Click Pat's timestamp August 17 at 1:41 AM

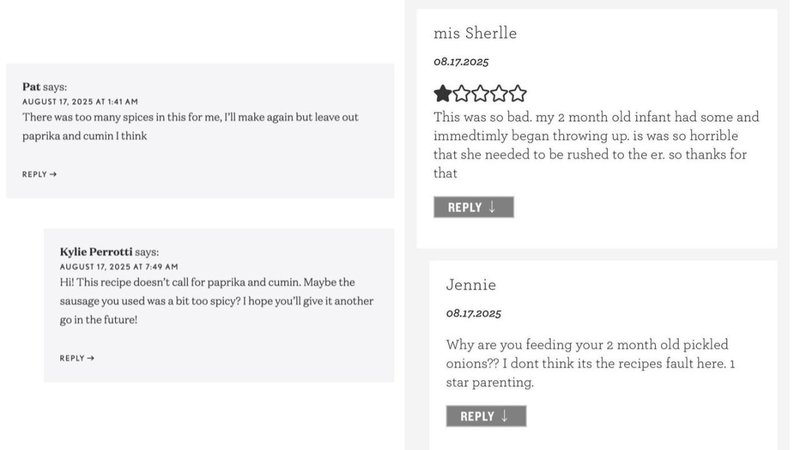80,102
